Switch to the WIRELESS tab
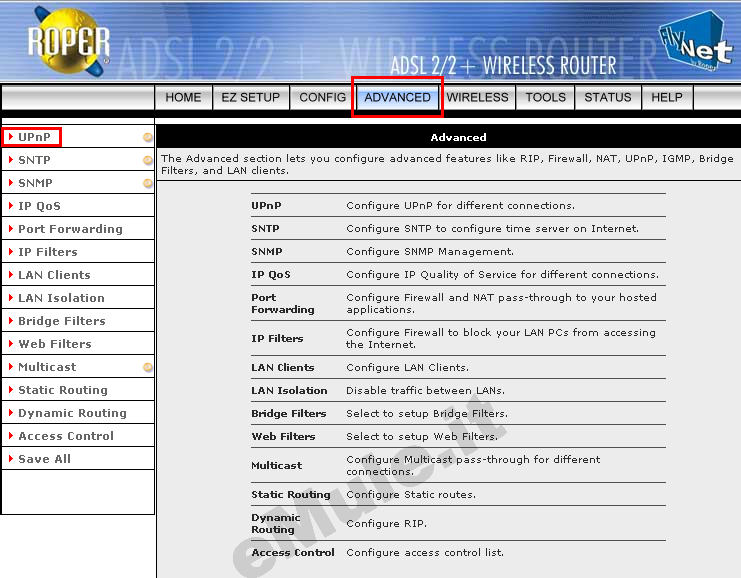The width and height of the screenshot is (741, 578). pos(477,97)
